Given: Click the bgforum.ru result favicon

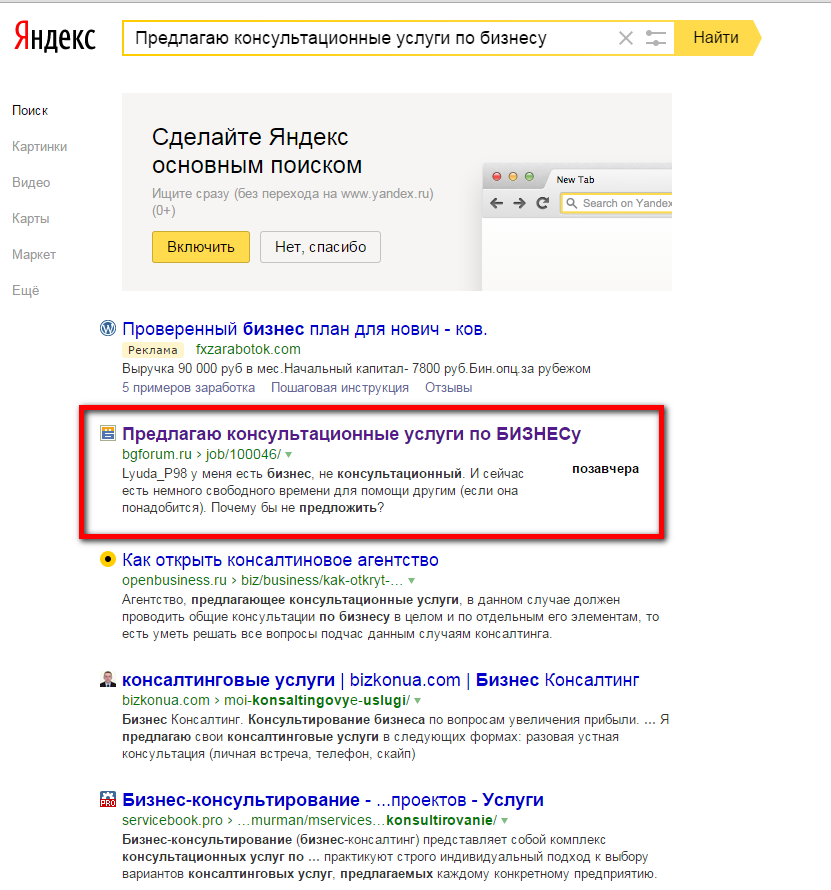Looking at the screenshot, I should tap(107, 433).
